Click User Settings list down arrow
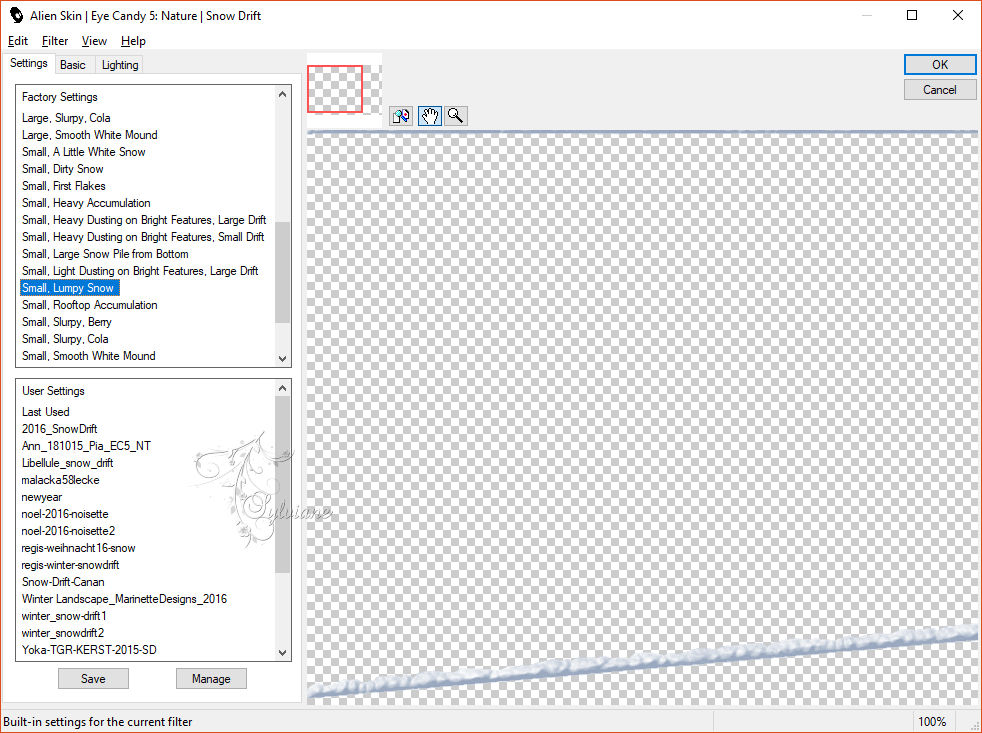Screen dimensions: 982x733 (x=282, y=652)
